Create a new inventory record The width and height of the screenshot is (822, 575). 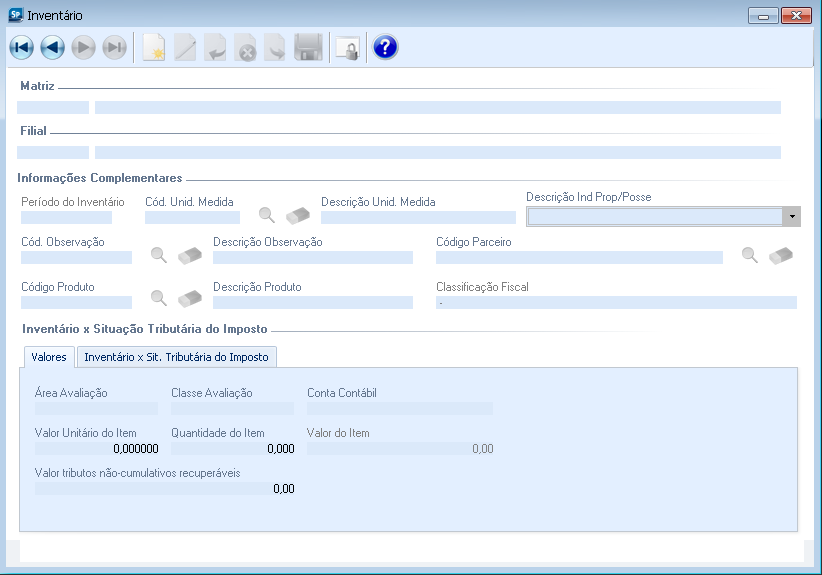[x=153, y=47]
